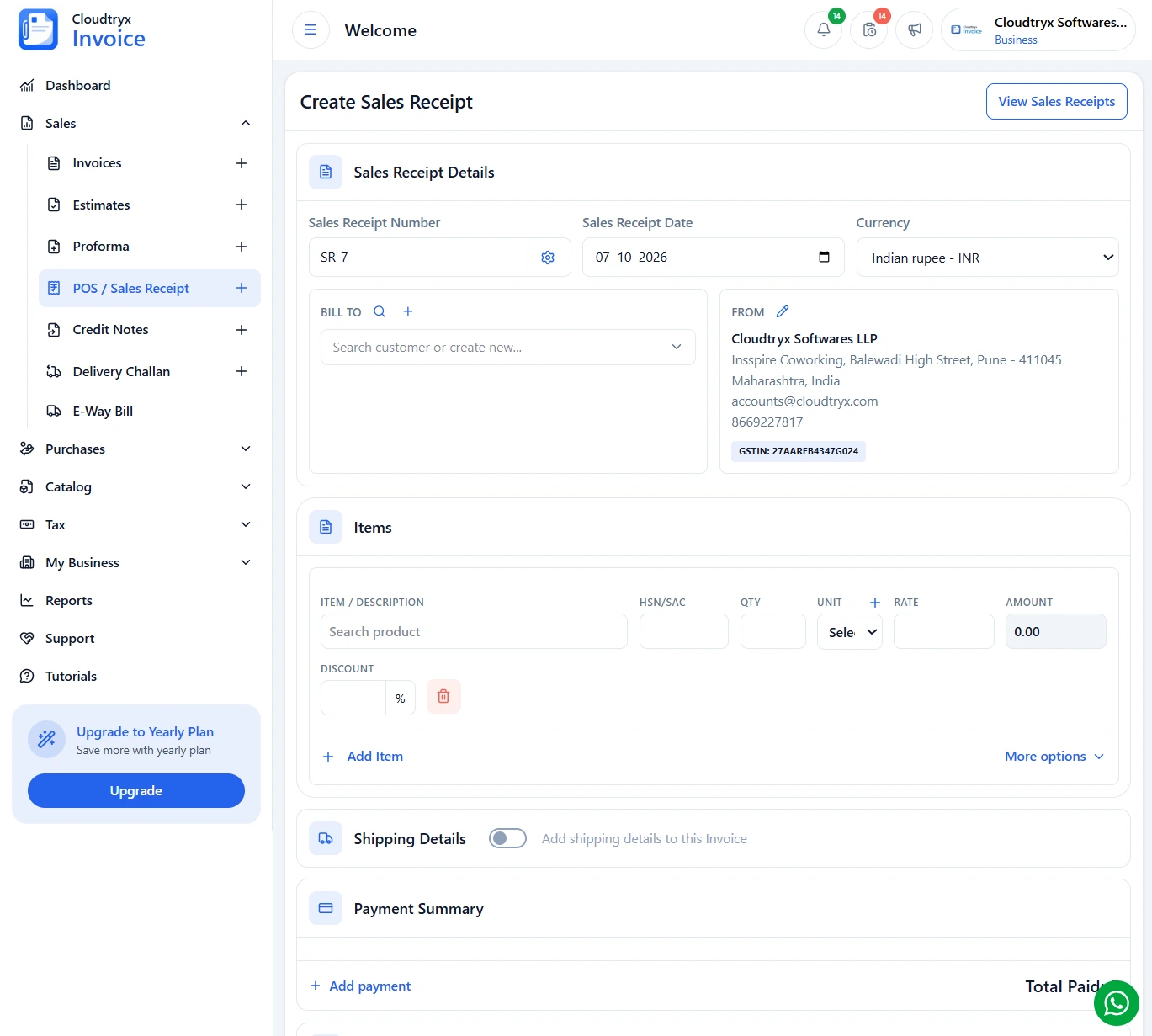Image resolution: width=1152 pixels, height=1036 pixels.
Task: Click the HSN/SAC input field
Action: pos(684,632)
